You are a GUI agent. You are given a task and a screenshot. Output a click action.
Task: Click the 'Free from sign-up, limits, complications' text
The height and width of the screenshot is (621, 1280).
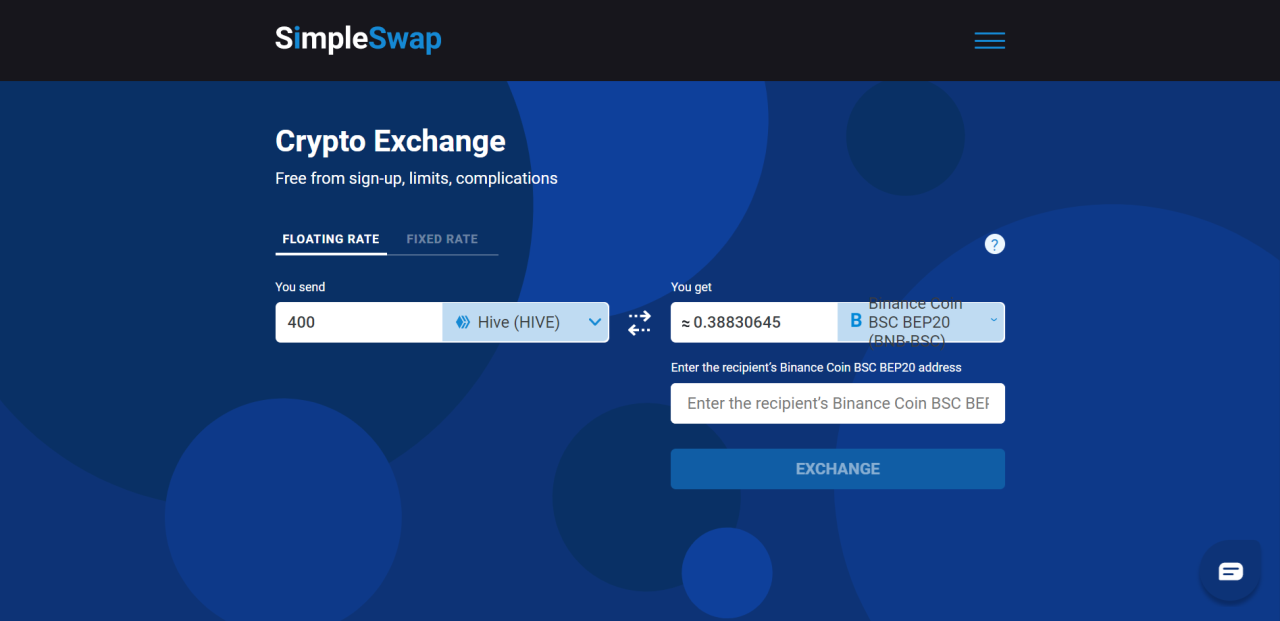click(x=416, y=178)
